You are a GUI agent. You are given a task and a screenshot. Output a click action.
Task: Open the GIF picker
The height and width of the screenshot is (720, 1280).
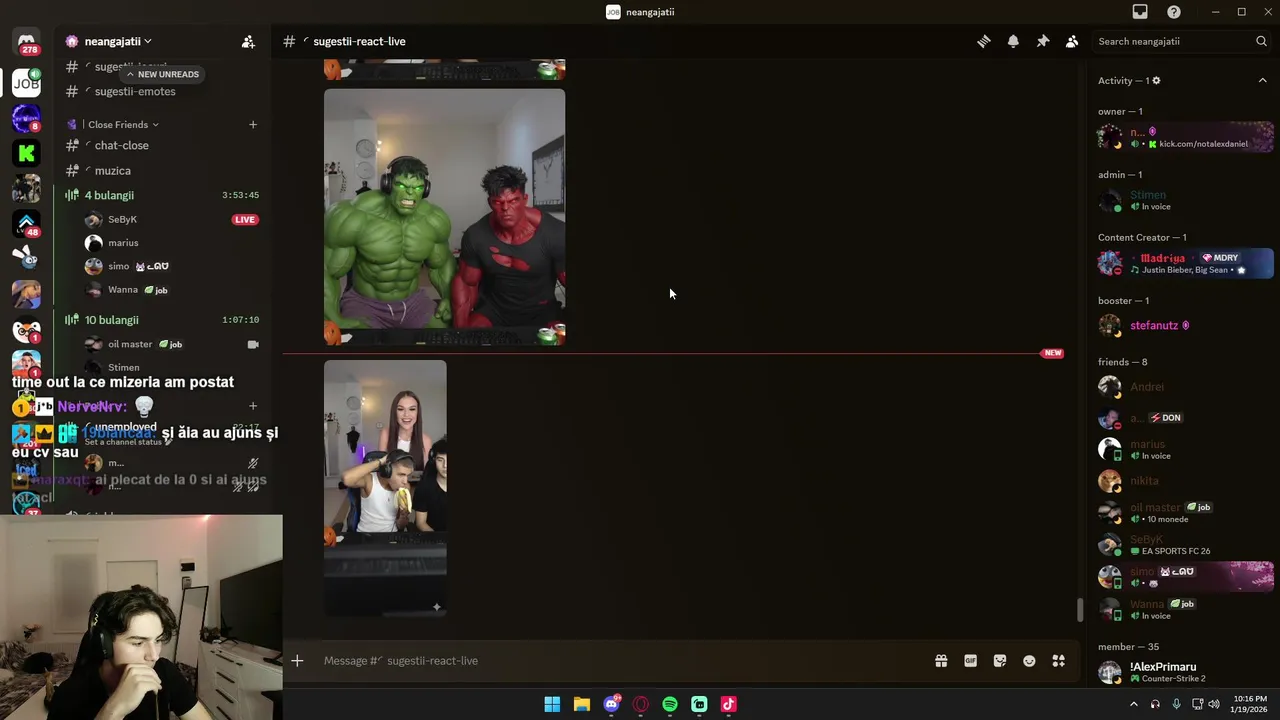click(970, 661)
